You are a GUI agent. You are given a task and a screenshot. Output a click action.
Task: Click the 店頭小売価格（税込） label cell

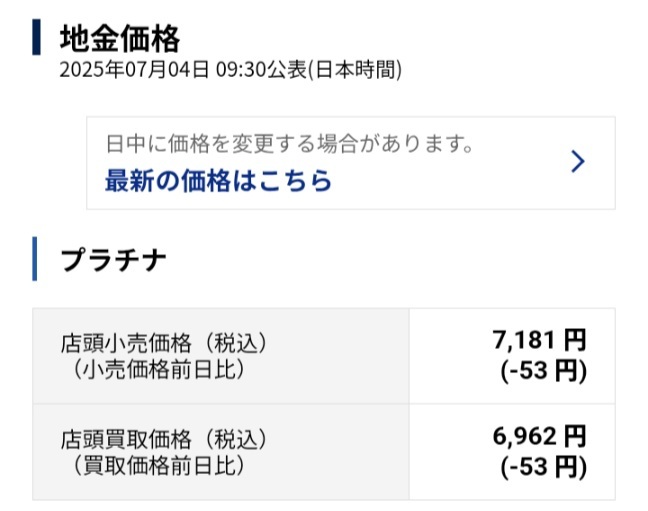221,356
